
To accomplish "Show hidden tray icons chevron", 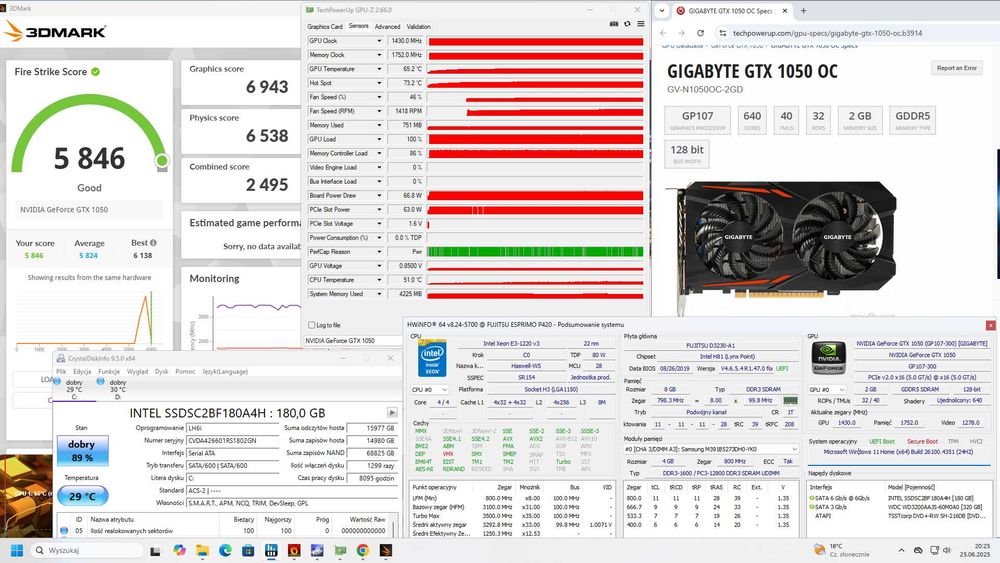I will 901,550.
